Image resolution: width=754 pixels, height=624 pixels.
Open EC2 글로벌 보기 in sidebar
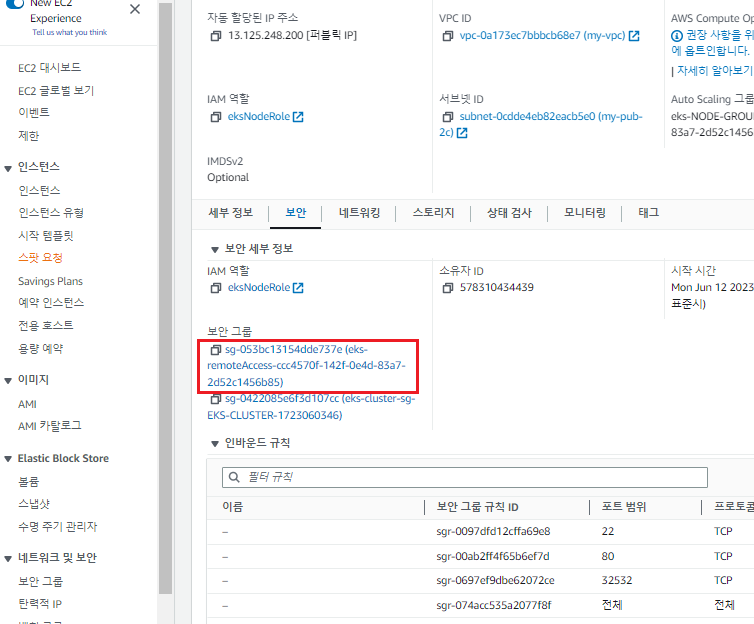coord(56,91)
